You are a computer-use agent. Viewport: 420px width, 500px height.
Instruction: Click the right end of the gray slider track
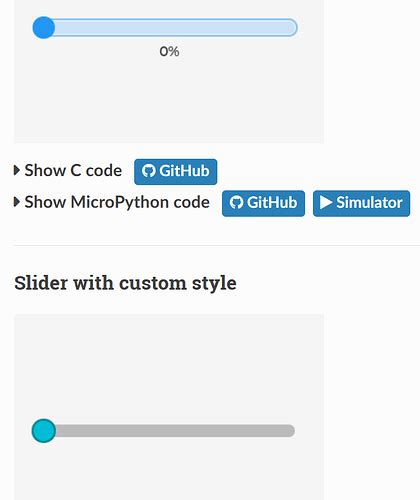[289, 431]
